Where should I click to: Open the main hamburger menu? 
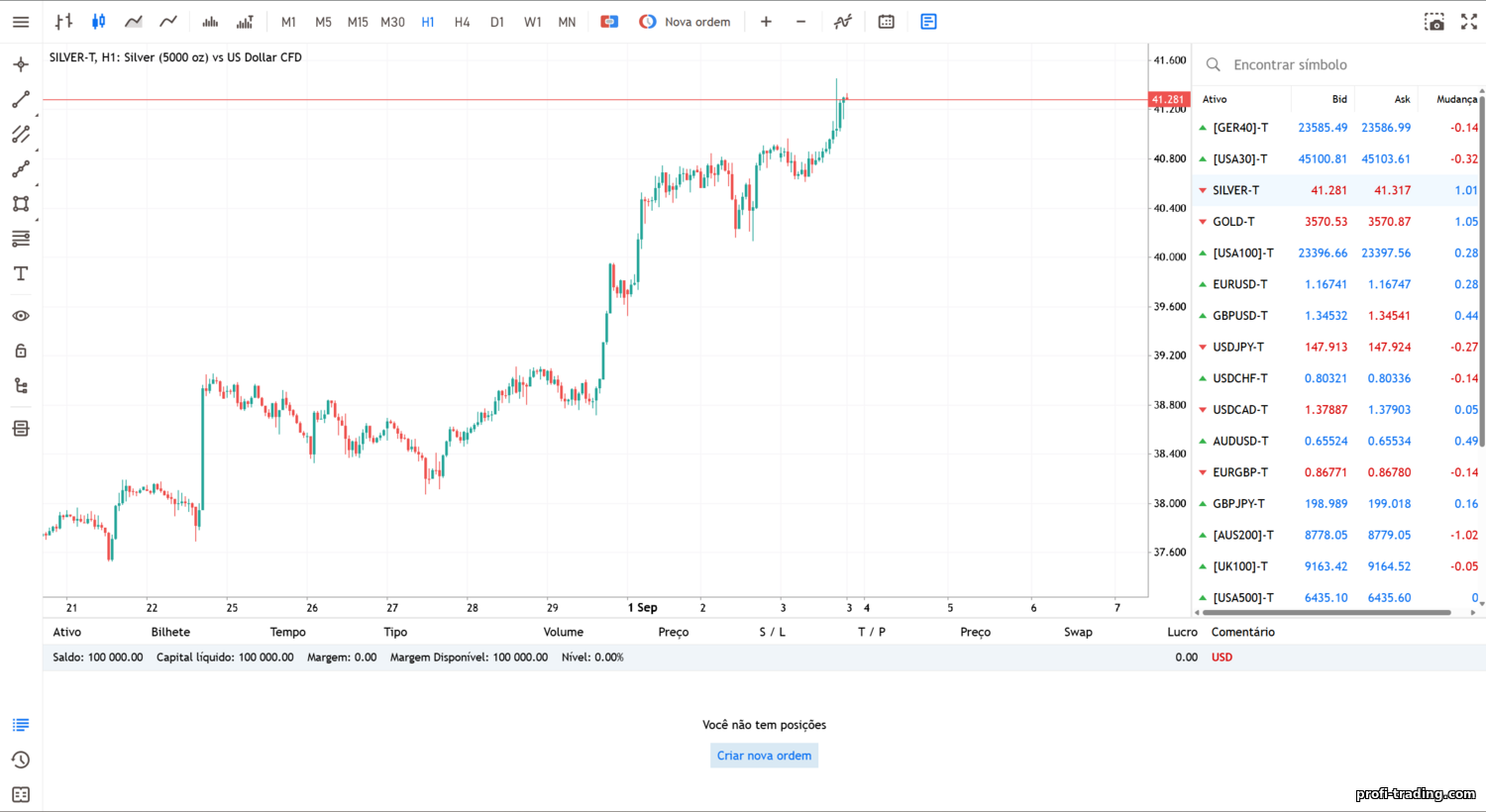[x=20, y=21]
